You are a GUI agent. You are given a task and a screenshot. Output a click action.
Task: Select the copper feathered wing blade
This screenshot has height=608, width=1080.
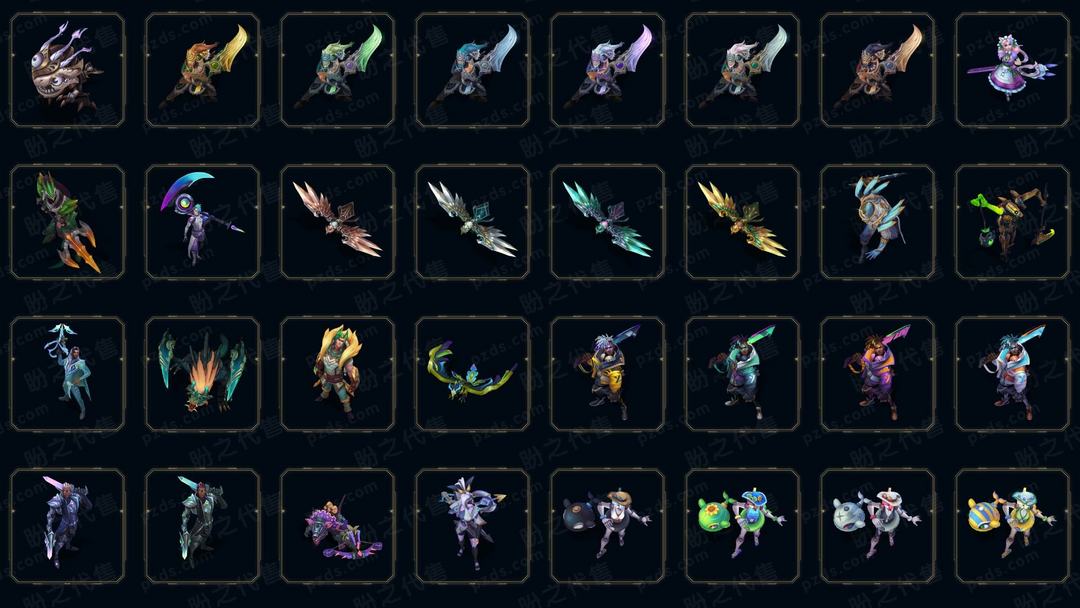point(338,222)
